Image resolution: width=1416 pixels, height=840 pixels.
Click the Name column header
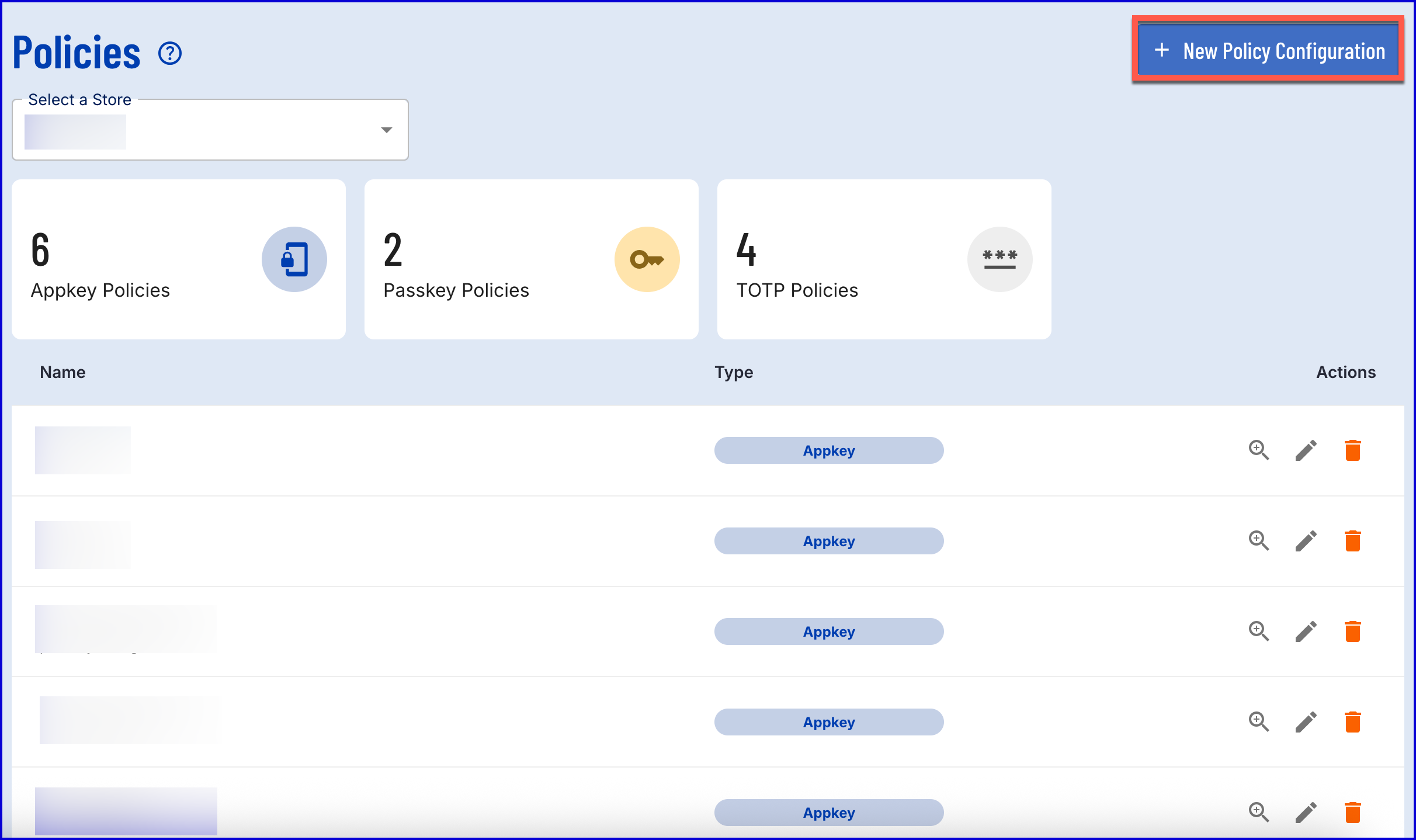coord(63,372)
